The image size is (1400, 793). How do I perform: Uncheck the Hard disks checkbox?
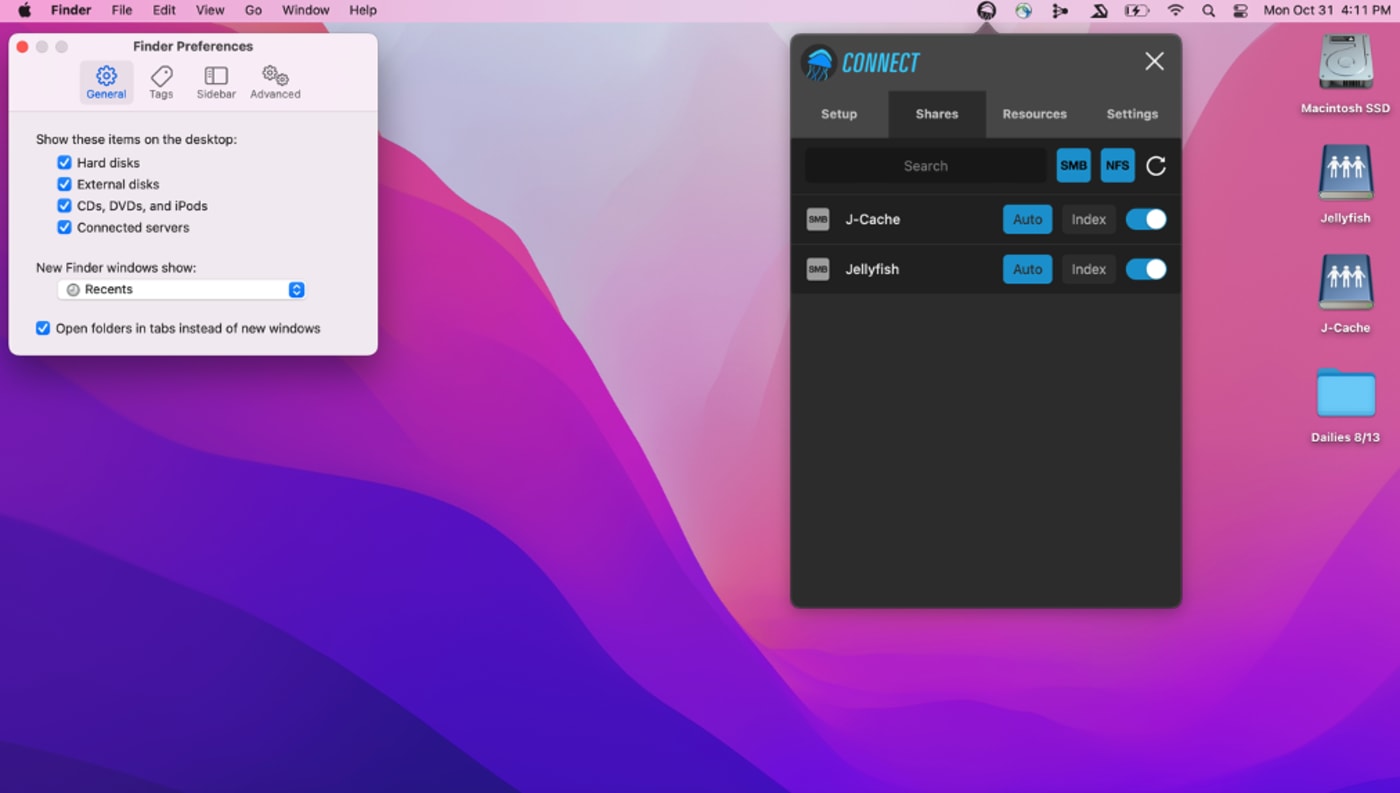point(64,163)
